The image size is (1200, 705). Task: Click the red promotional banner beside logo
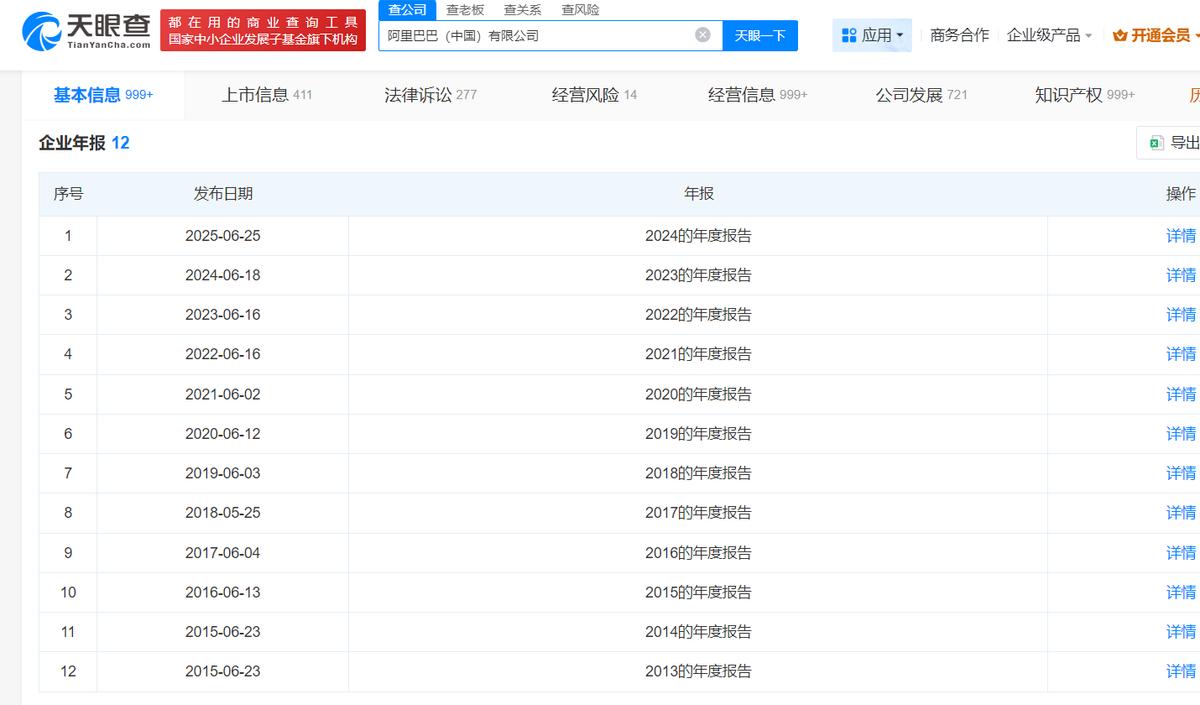263,30
